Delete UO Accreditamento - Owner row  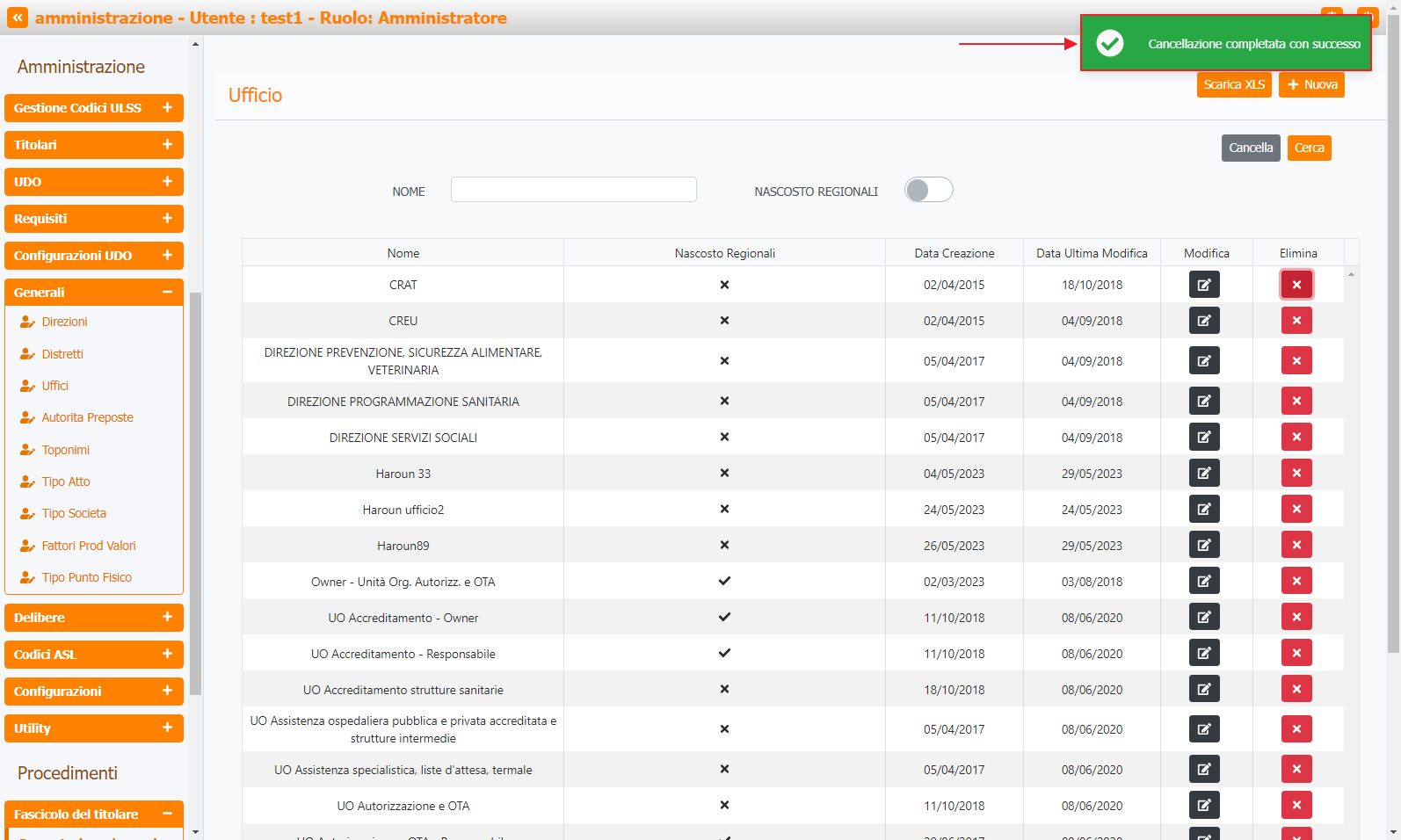pos(1296,618)
